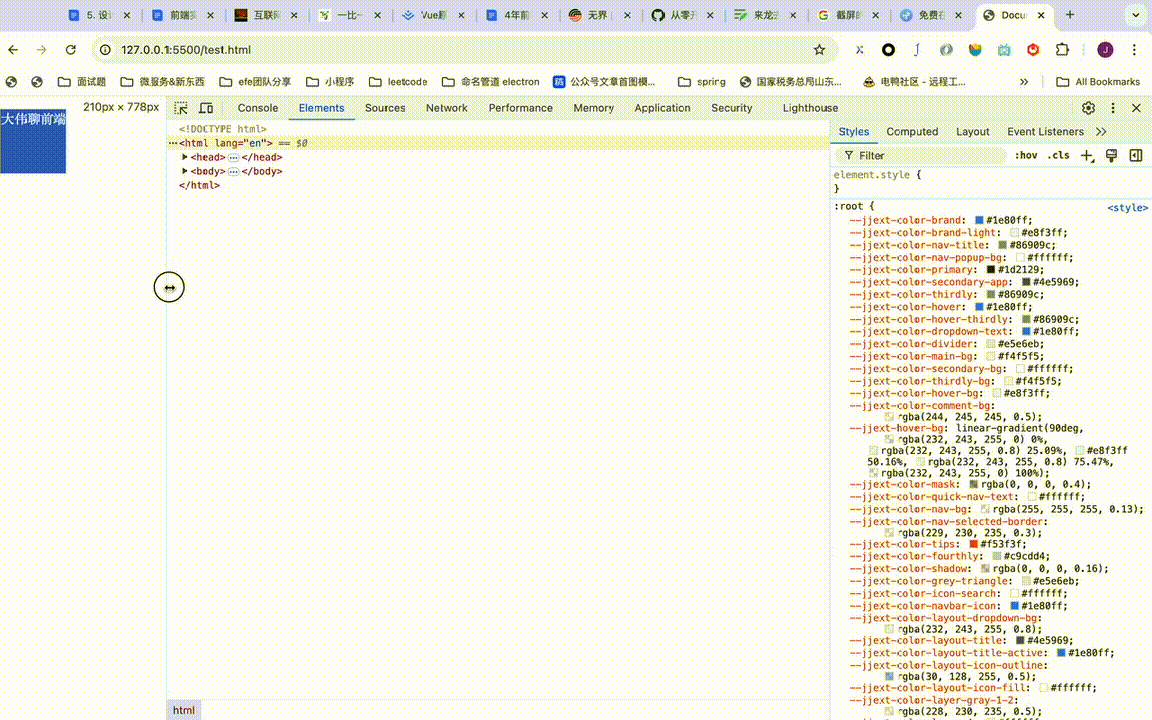Click the new style rule plus icon

click(x=1088, y=156)
